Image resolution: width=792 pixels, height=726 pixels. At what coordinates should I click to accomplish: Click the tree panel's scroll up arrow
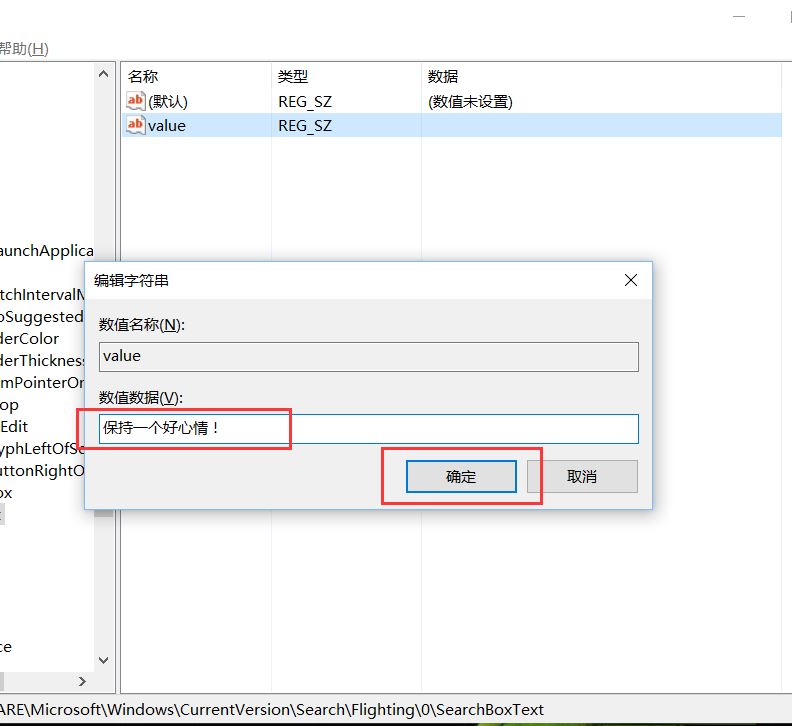[105, 75]
